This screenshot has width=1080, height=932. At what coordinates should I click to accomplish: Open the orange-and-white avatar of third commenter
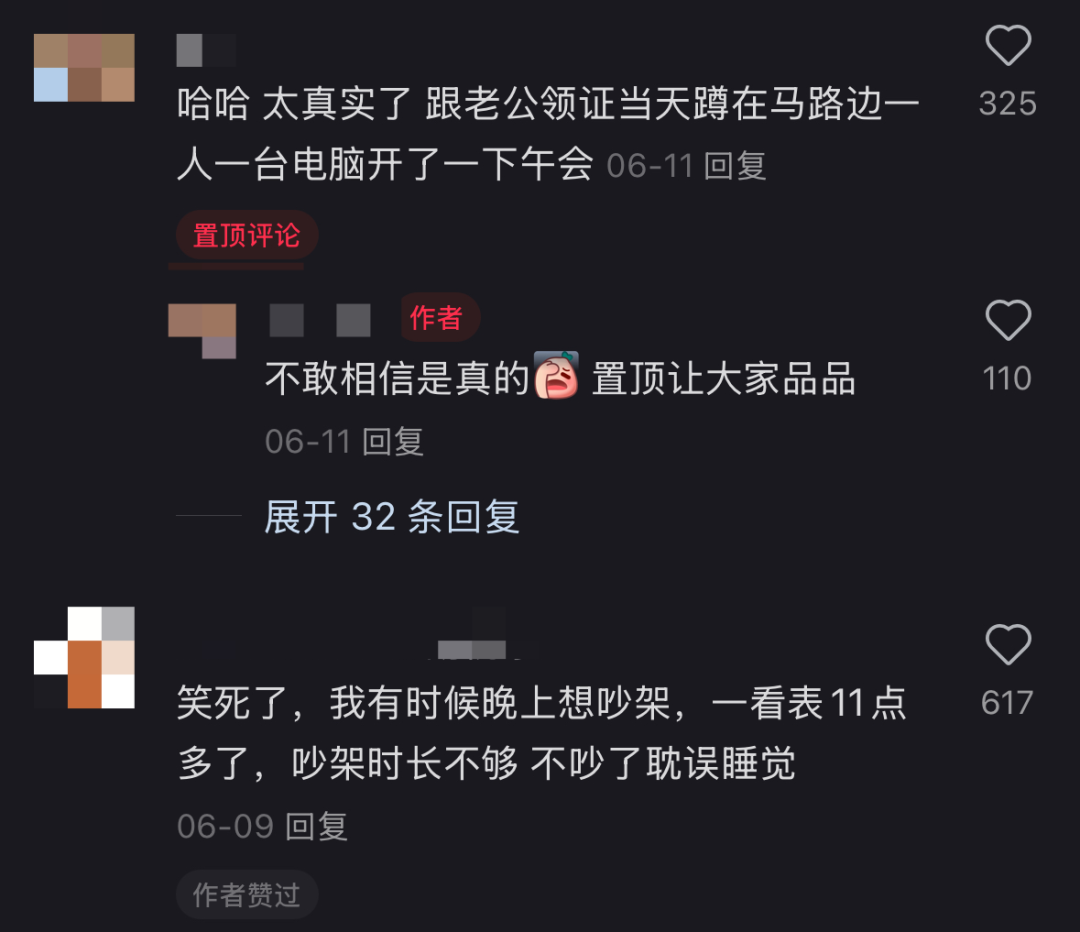84,657
